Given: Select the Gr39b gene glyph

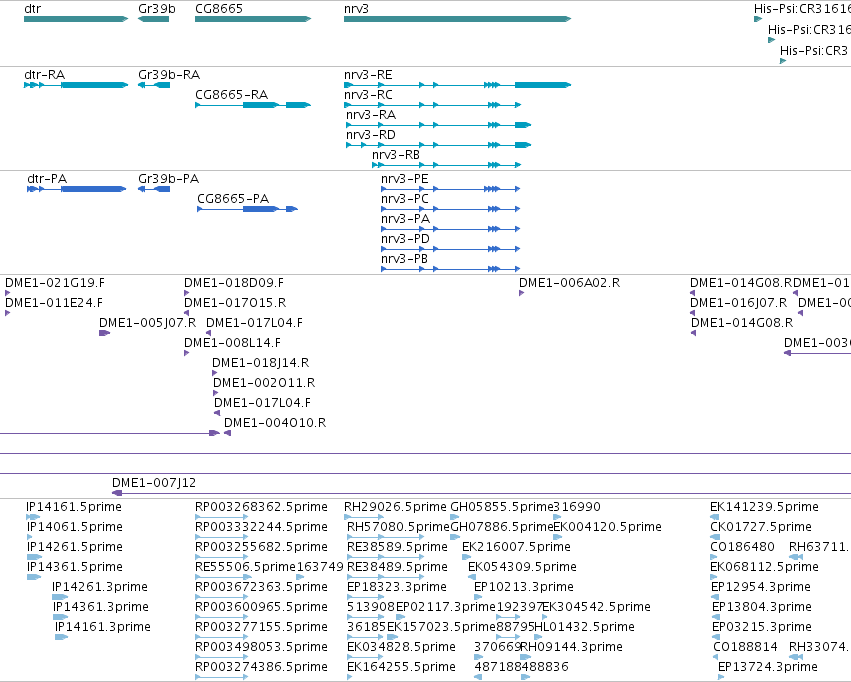Looking at the screenshot, I should point(154,19).
